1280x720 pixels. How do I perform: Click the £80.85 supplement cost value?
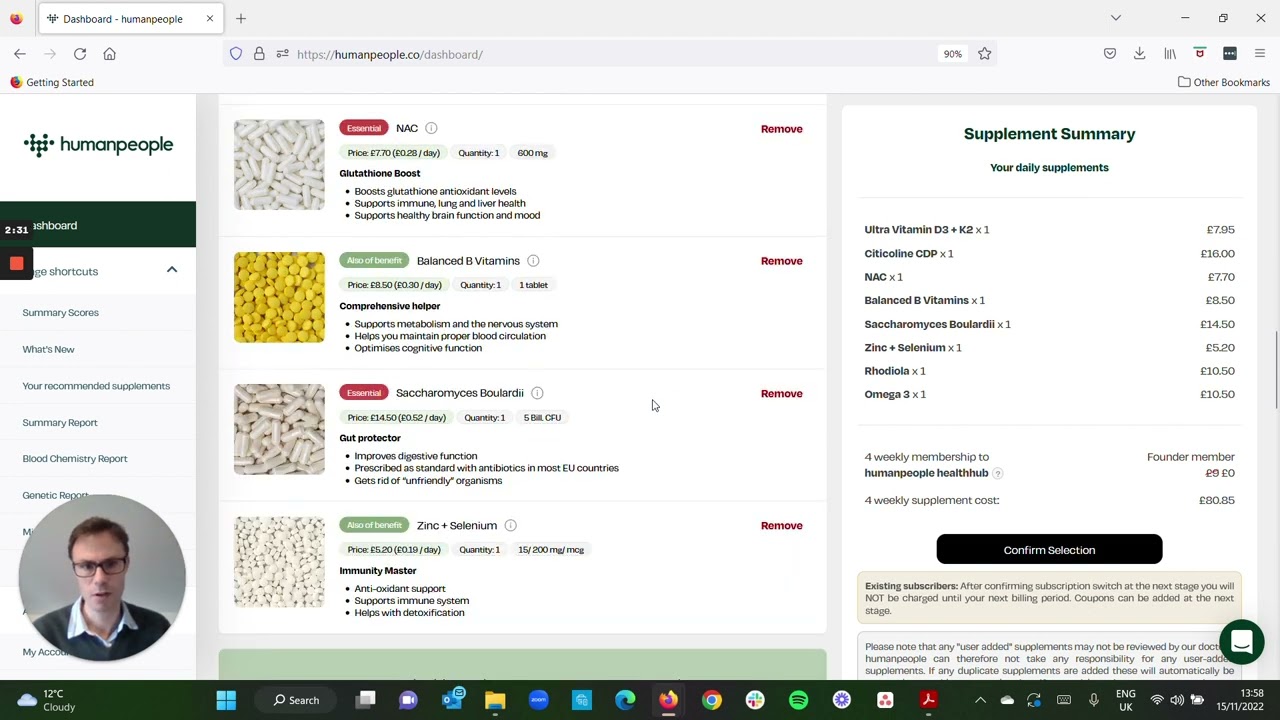click(1216, 500)
